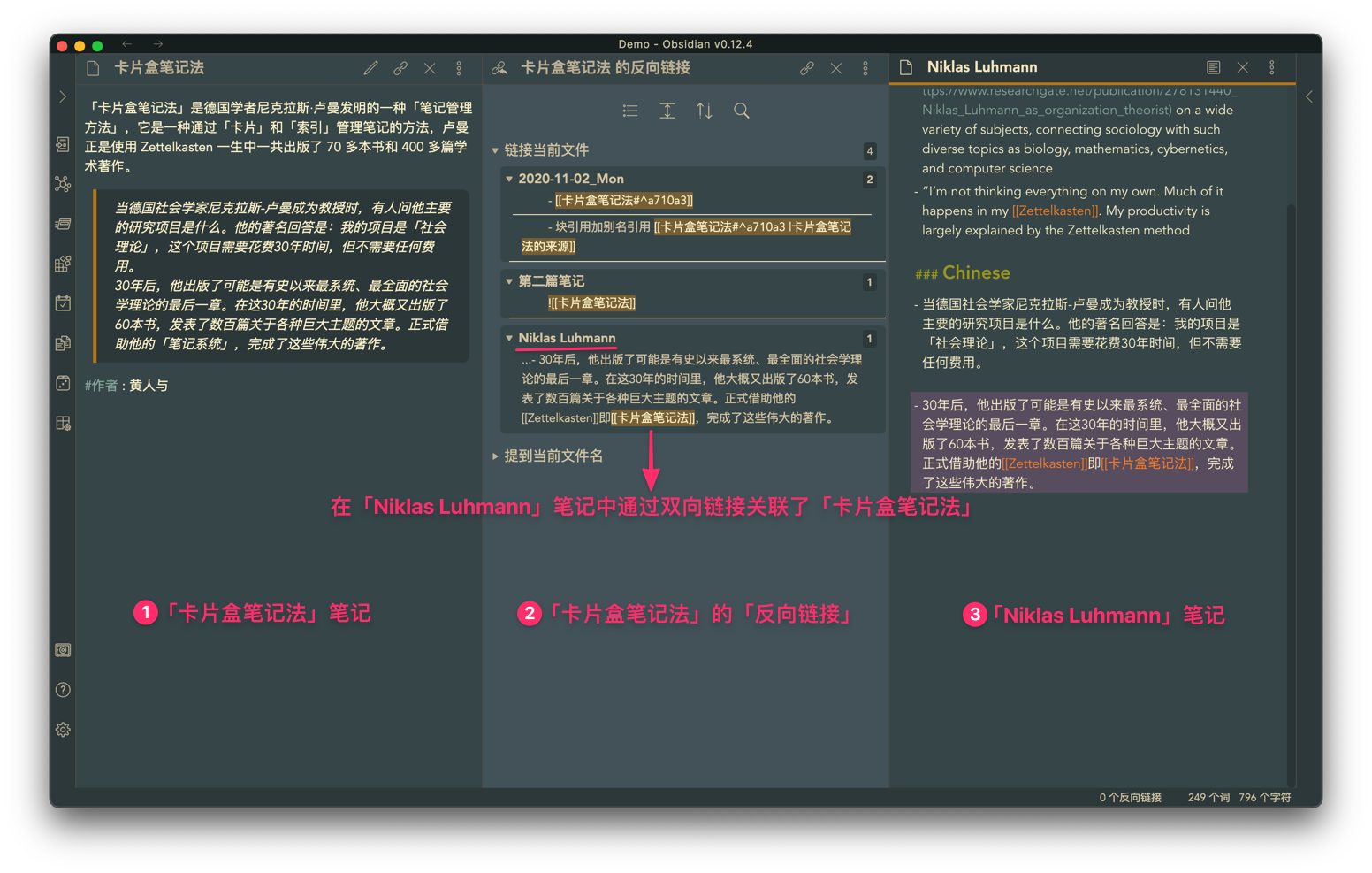Viewport: 1372px width, 873px height.
Task: Open the Niklas Luhmann backlink file title
Action: (567, 338)
